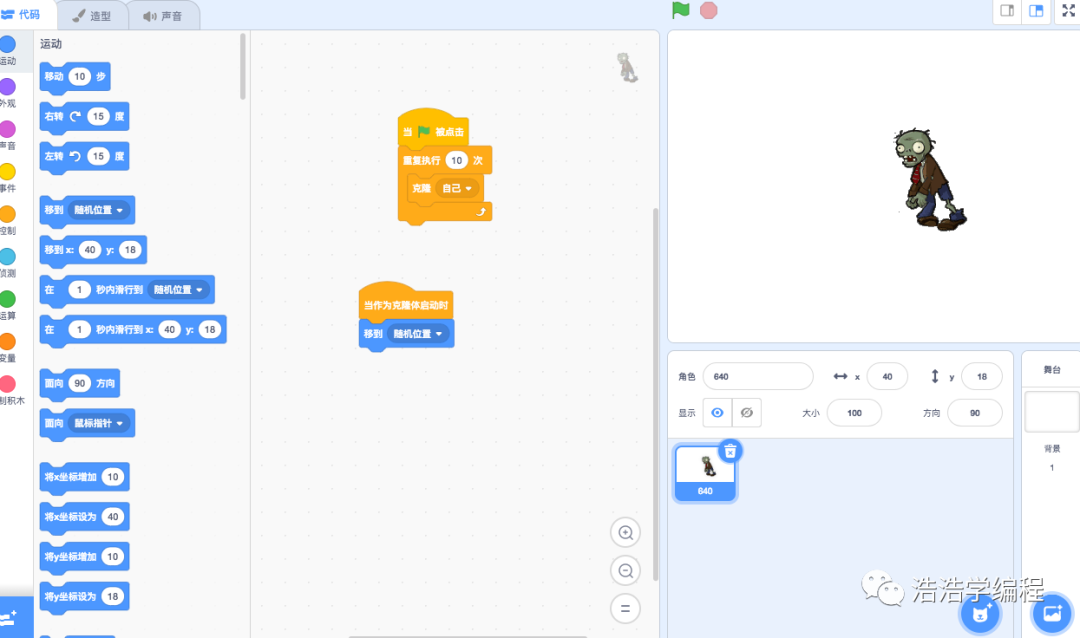Open 克隆 自己 dropdown in script
The height and width of the screenshot is (638, 1080).
point(457,188)
